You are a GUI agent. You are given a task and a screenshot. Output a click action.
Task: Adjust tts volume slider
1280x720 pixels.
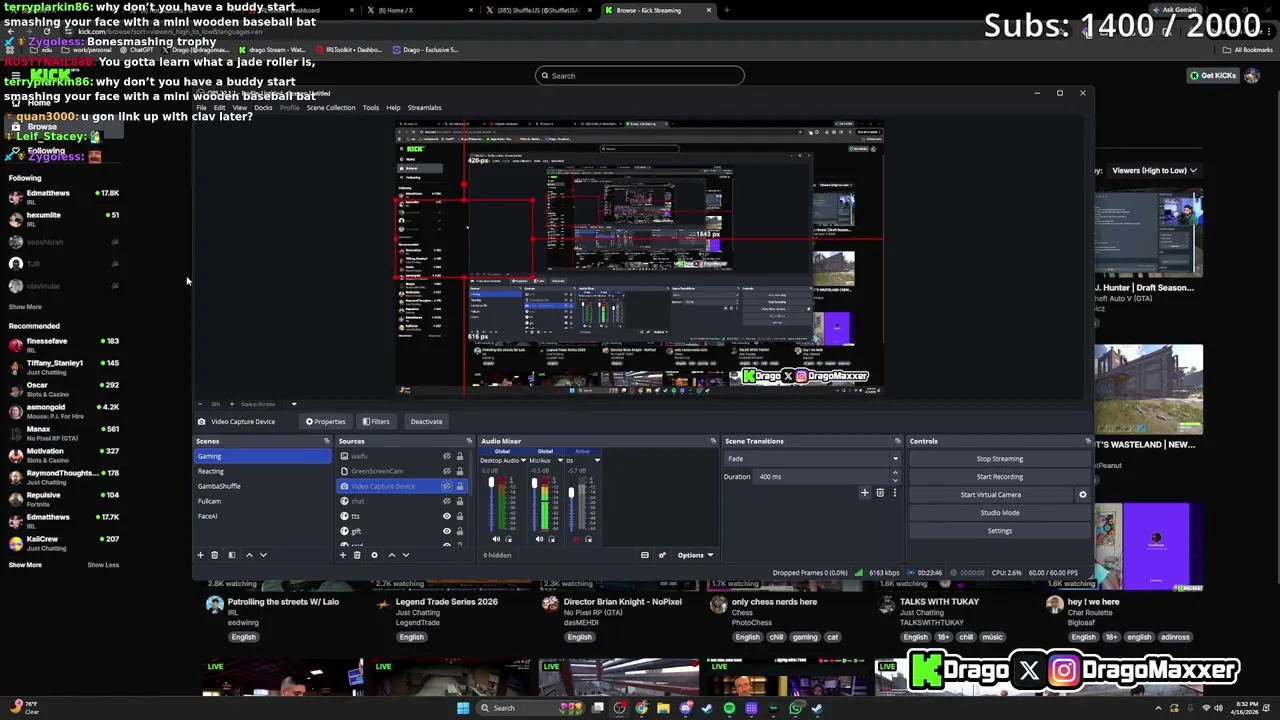[571, 504]
